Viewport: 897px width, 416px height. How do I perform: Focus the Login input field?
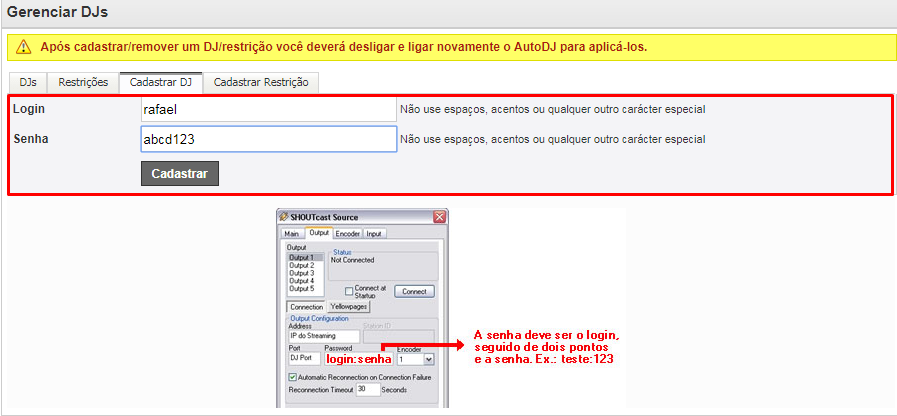269,109
